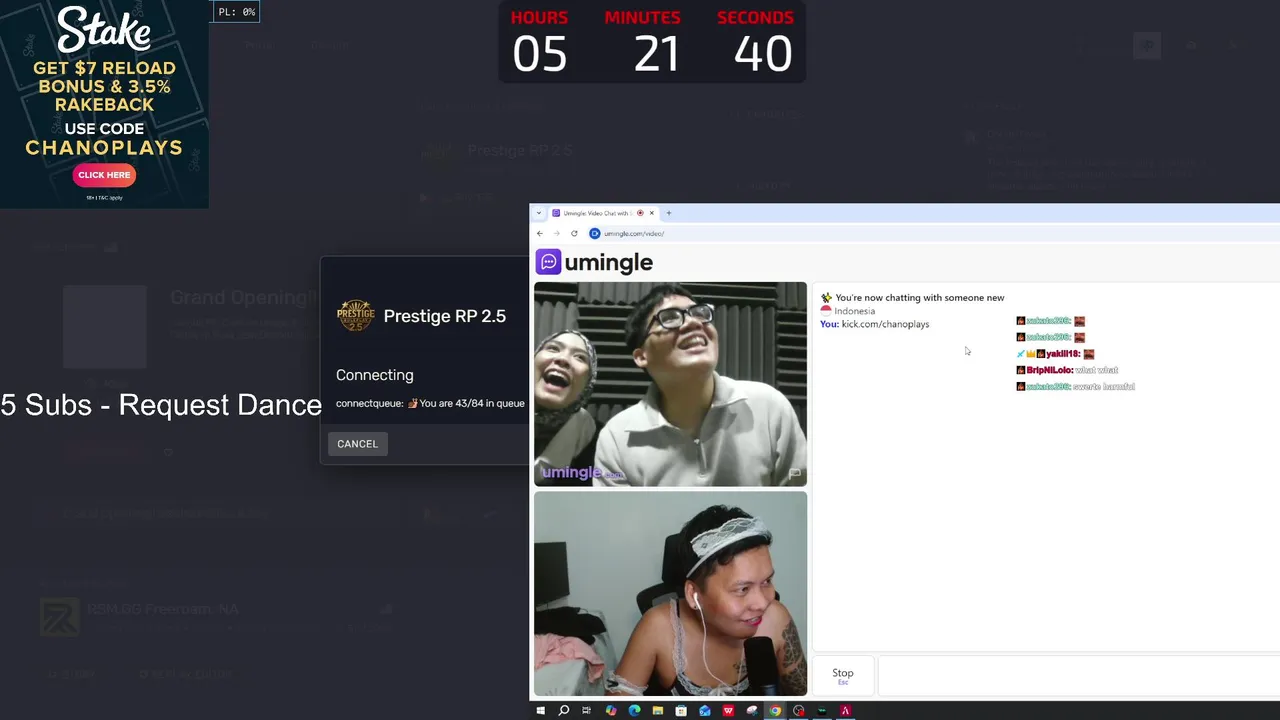
Task: Go back in the Chrome browser
Action: 540,233
